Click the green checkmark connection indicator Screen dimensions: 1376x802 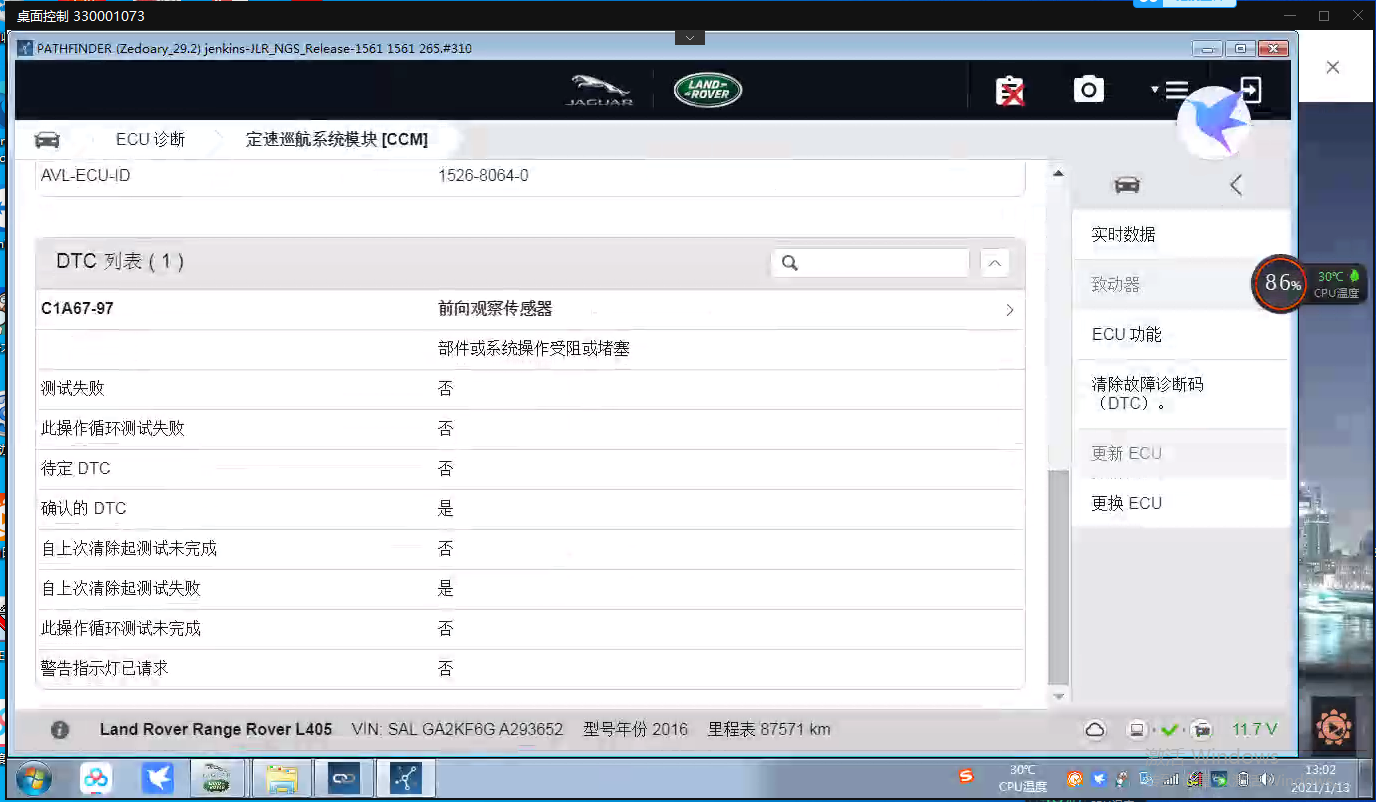[x=1170, y=730]
